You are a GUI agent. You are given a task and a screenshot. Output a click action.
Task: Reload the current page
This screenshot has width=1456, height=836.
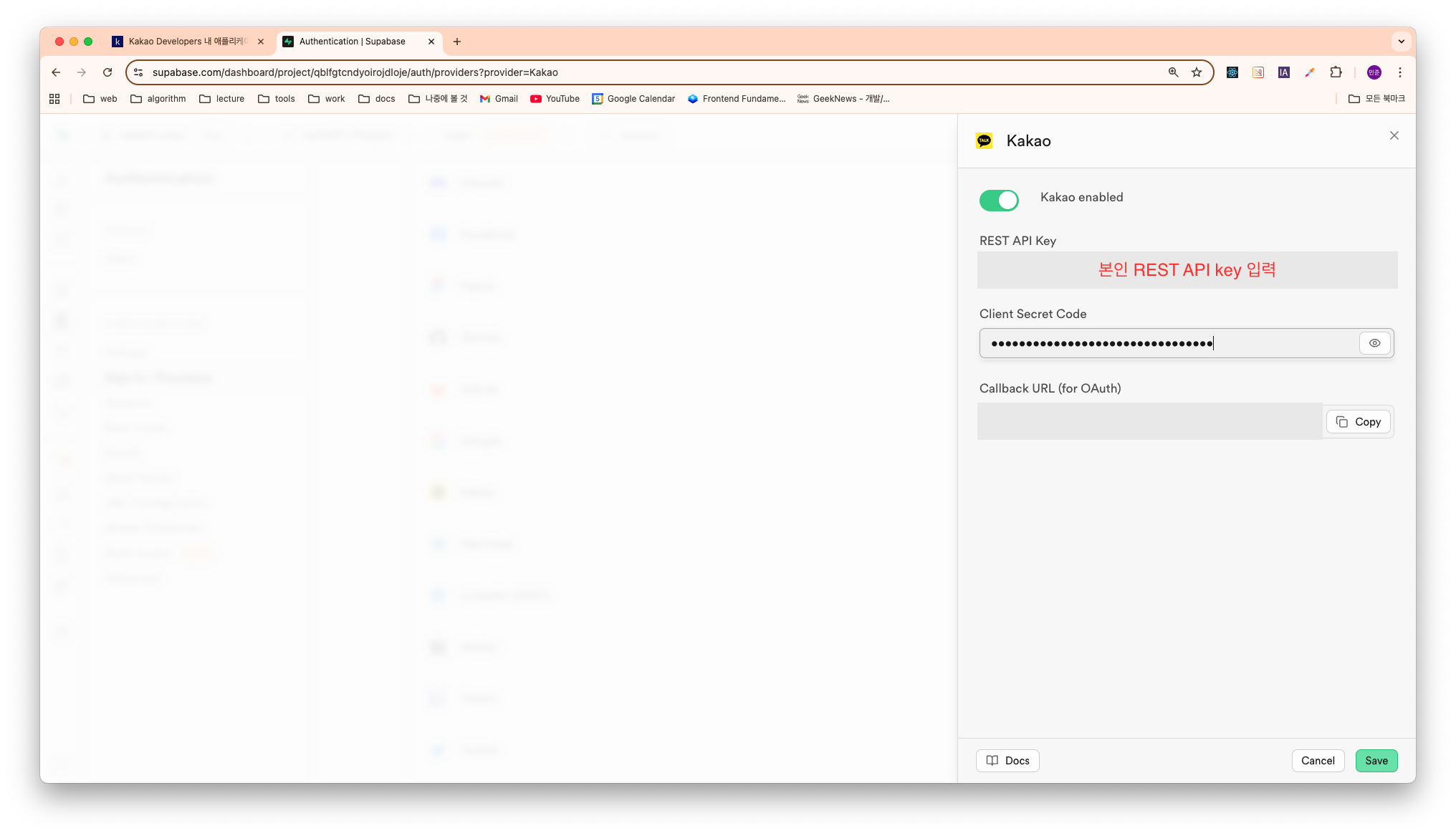pyautogui.click(x=107, y=72)
